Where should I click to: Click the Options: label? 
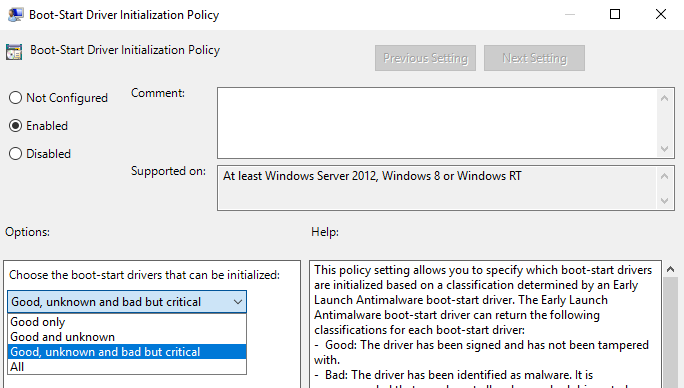point(27,232)
